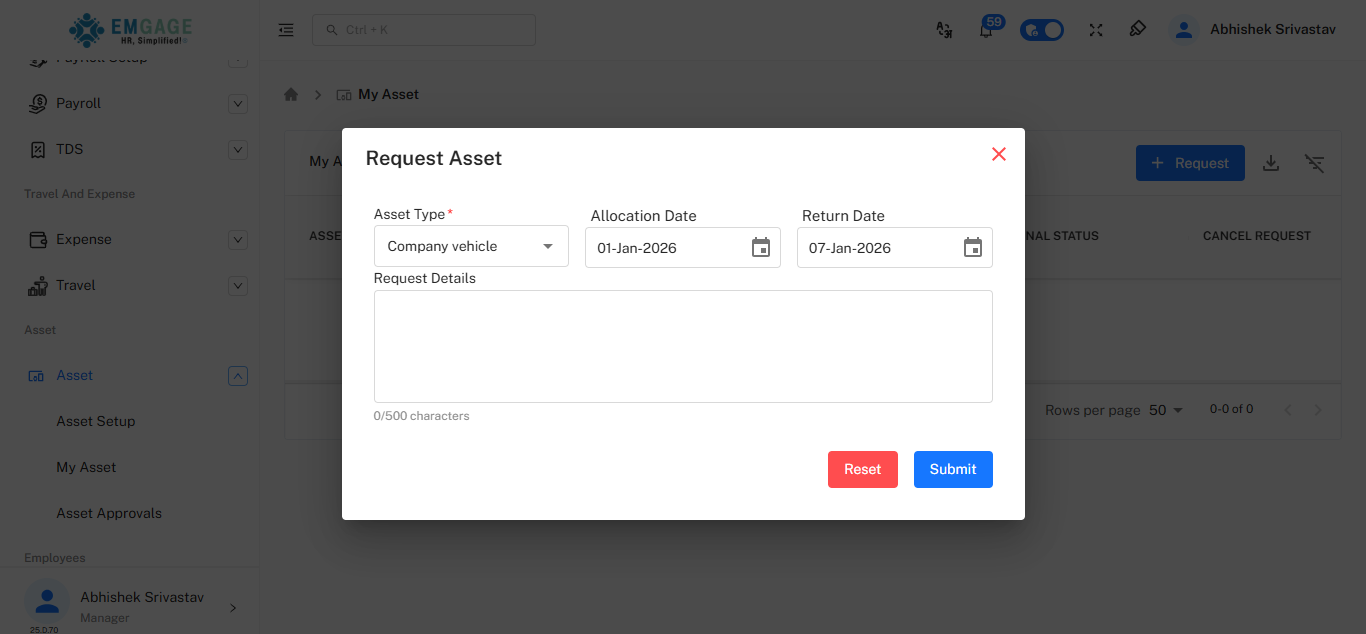Clear table filters using the filter-off icon
The image size is (1366, 634).
point(1314,162)
